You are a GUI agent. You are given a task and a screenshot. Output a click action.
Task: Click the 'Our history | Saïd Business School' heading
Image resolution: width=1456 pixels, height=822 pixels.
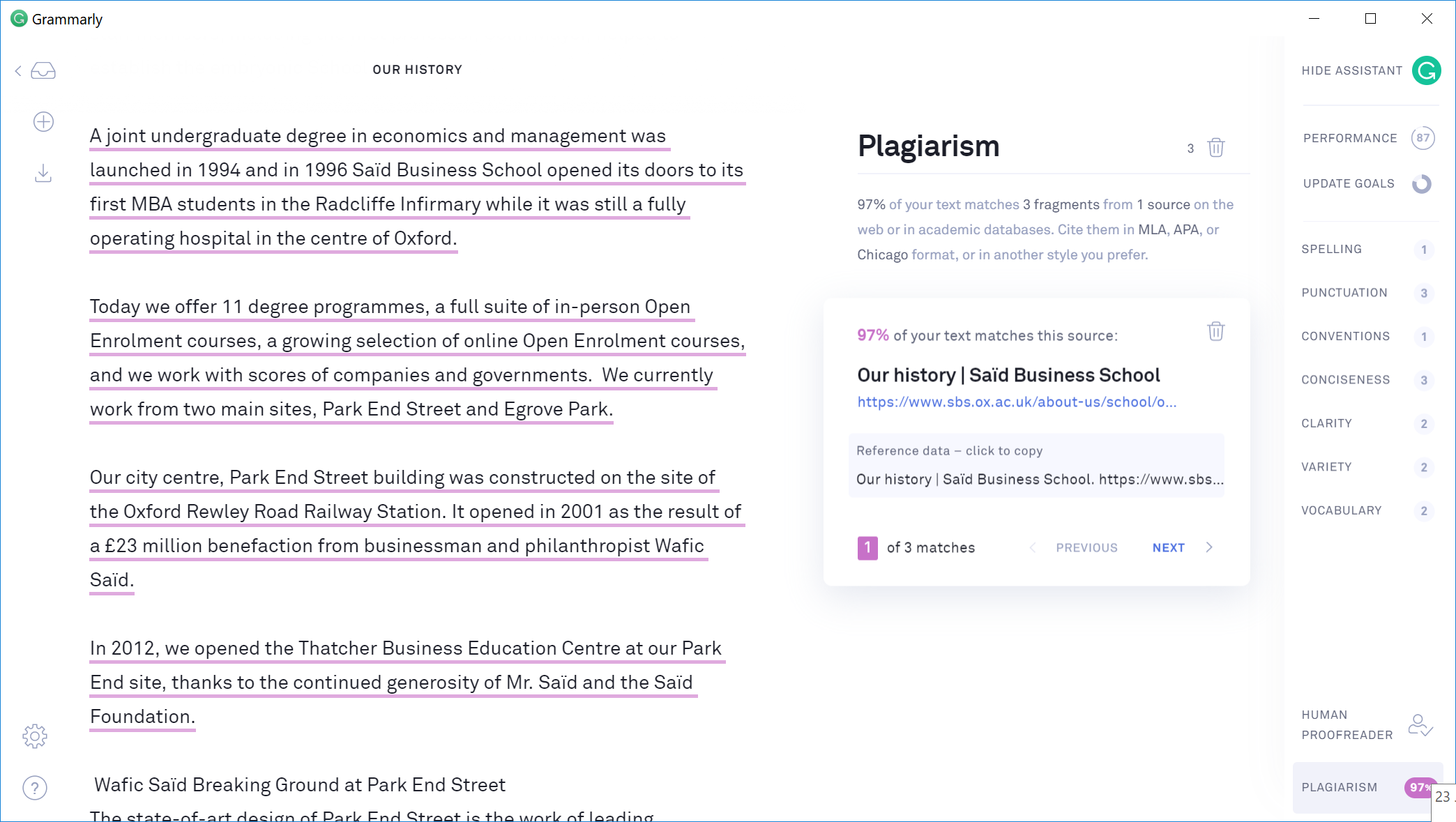tap(1008, 375)
